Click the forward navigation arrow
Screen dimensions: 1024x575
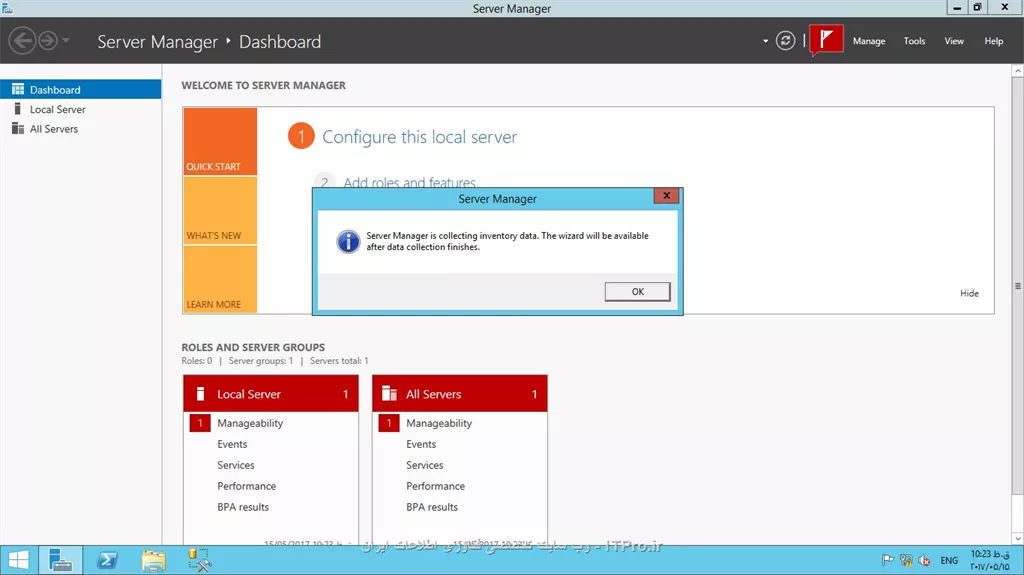47,41
